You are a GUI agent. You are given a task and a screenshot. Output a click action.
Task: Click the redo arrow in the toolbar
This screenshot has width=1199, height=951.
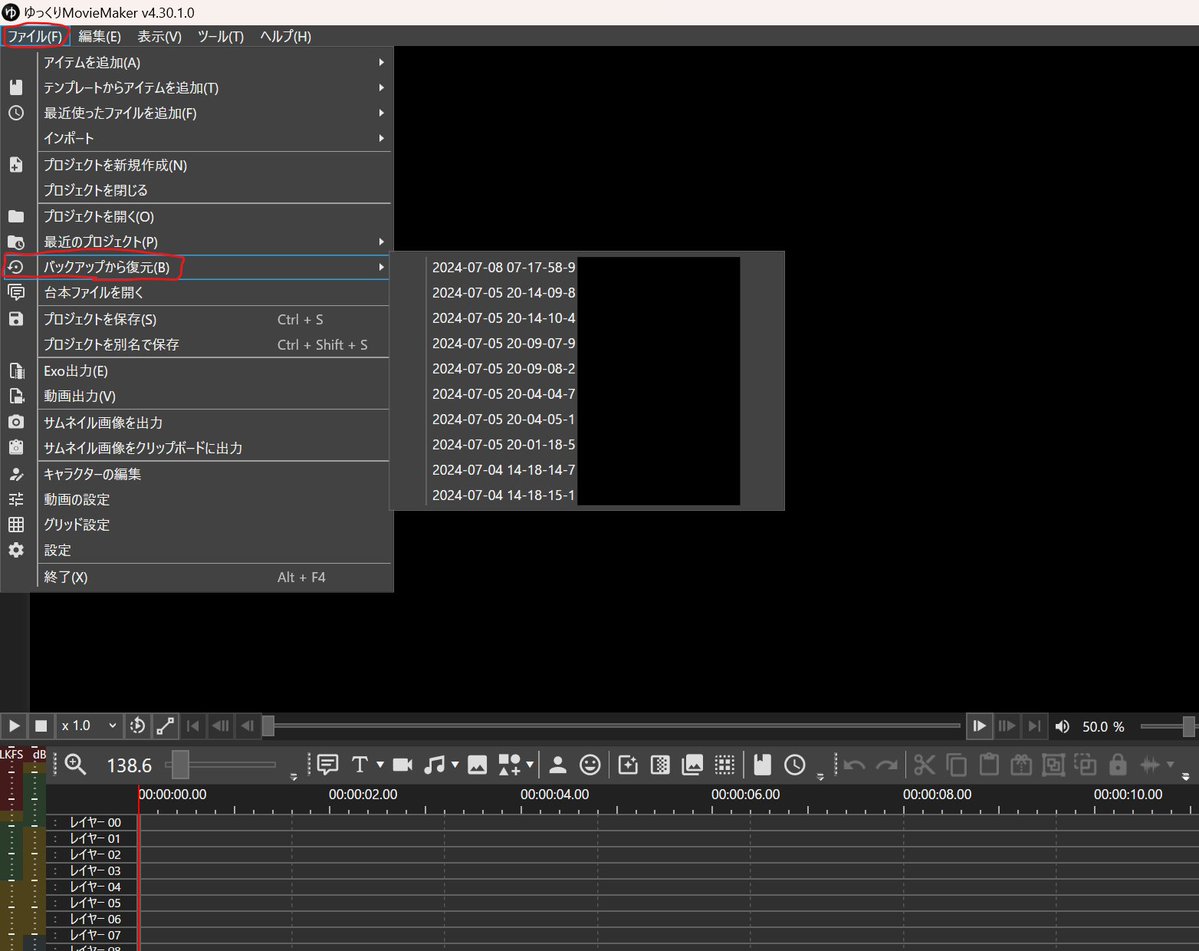pos(886,764)
